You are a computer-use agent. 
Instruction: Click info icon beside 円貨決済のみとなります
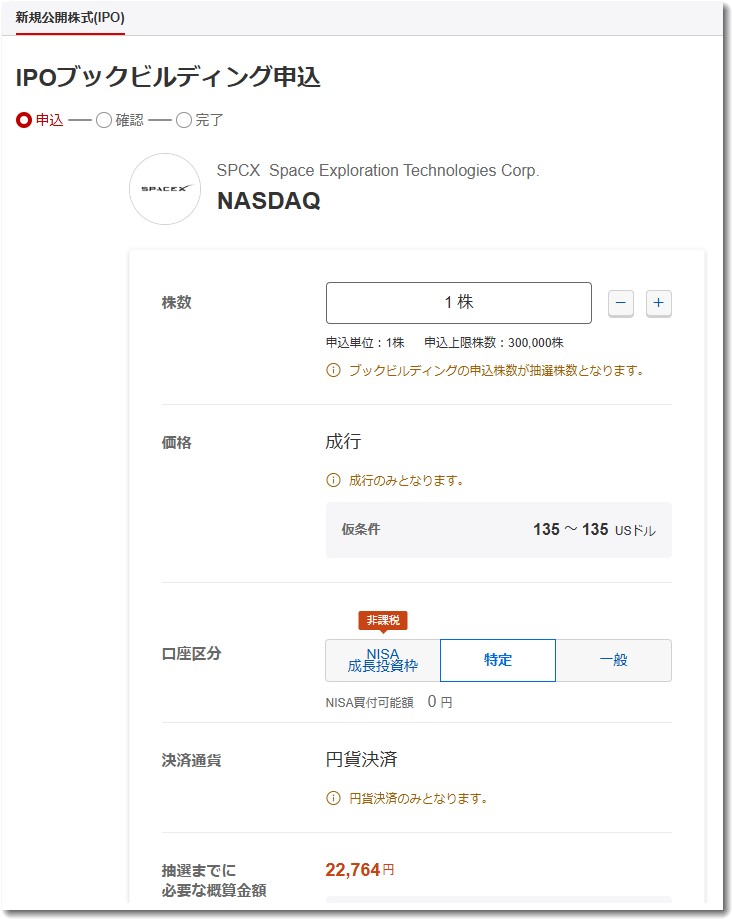pyautogui.click(x=333, y=798)
